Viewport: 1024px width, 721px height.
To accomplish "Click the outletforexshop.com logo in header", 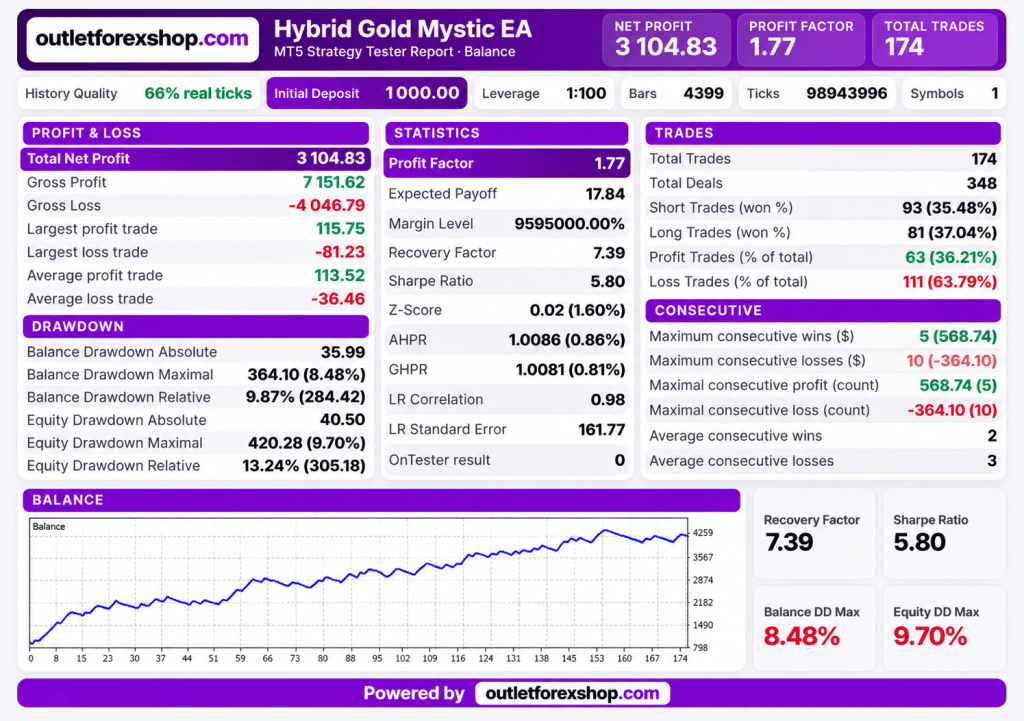I will coord(142,39).
